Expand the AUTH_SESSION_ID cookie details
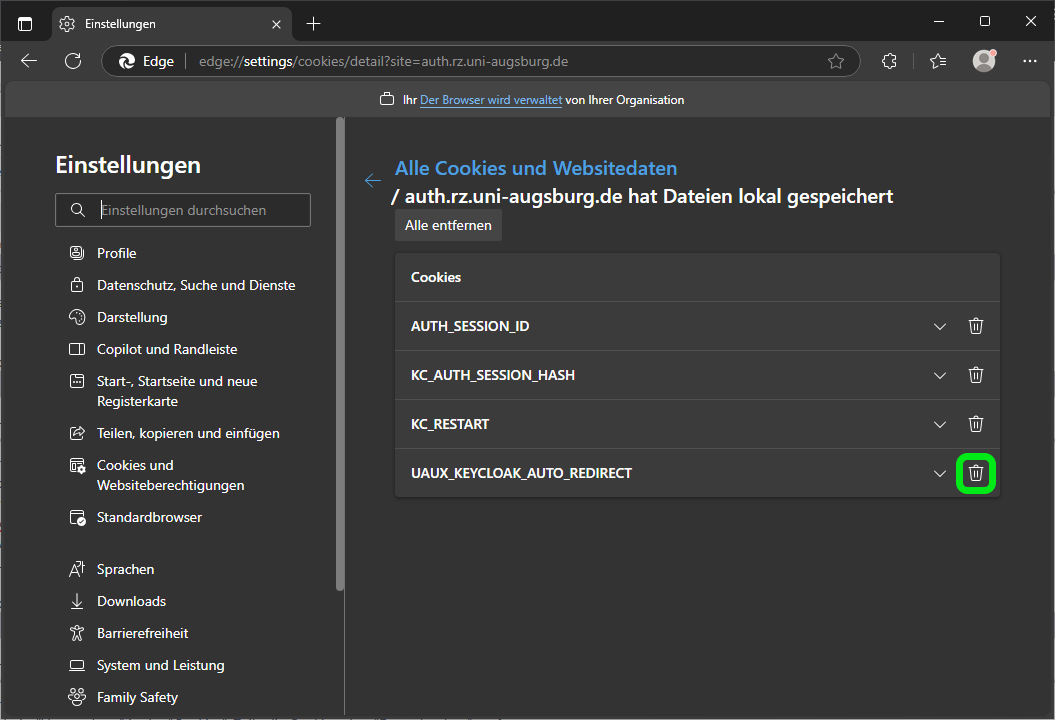The width and height of the screenshot is (1055, 720). click(939, 326)
